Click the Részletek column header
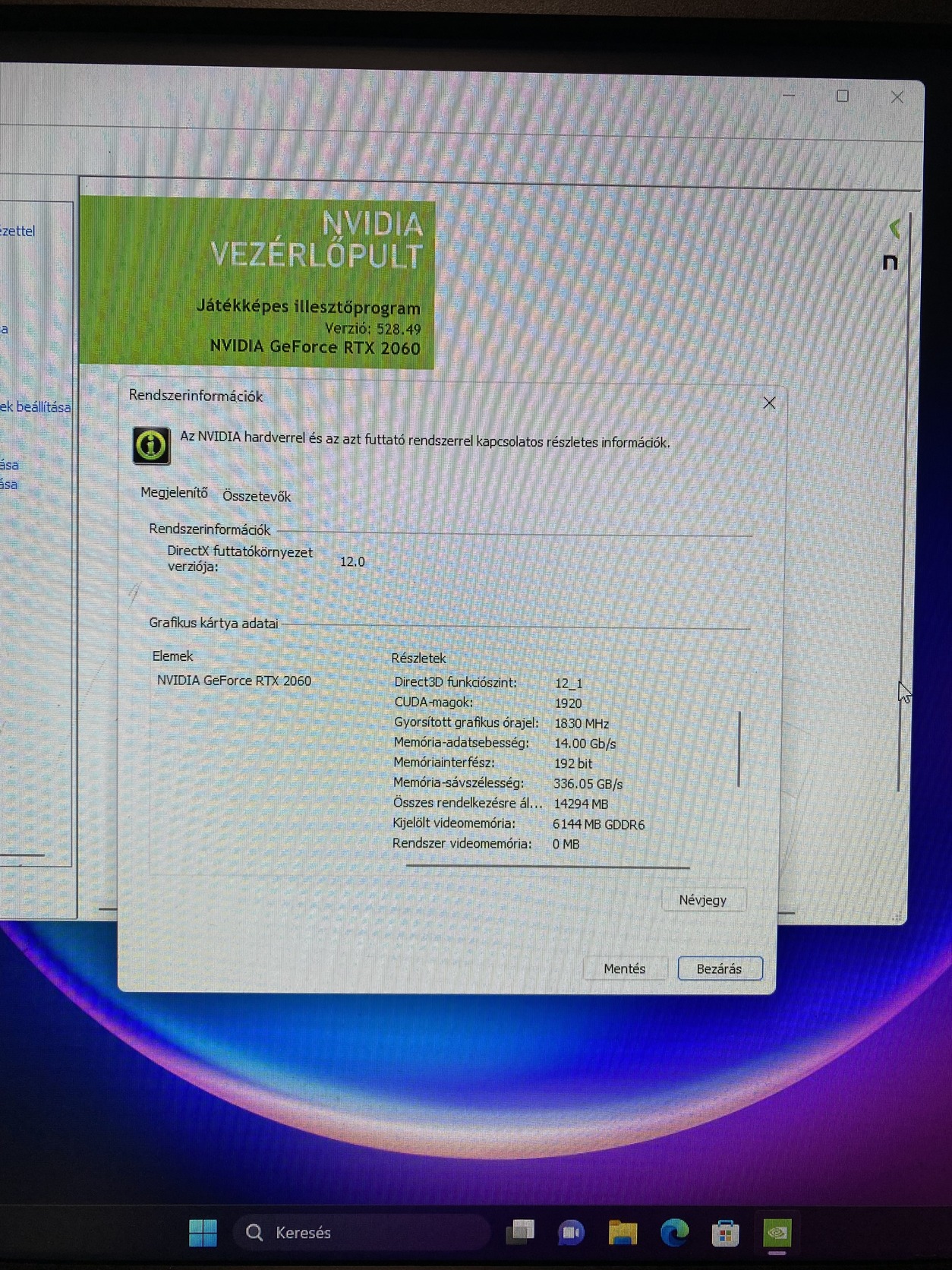Image resolution: width=952 pixels, height=1270 pixels. tap(418, 658)
